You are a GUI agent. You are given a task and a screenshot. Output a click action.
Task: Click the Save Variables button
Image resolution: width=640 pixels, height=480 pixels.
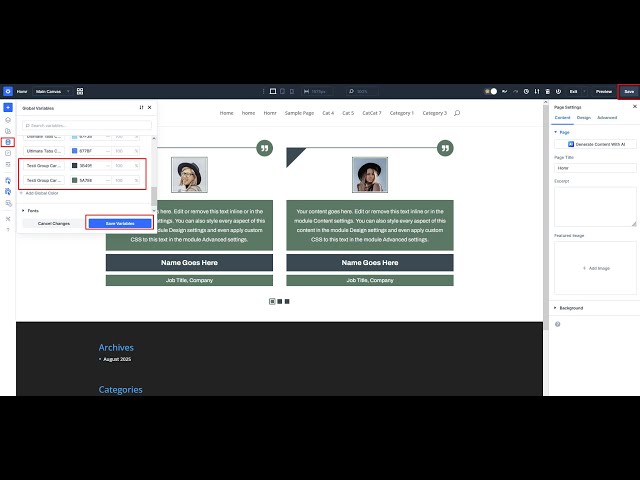point(120,224)
